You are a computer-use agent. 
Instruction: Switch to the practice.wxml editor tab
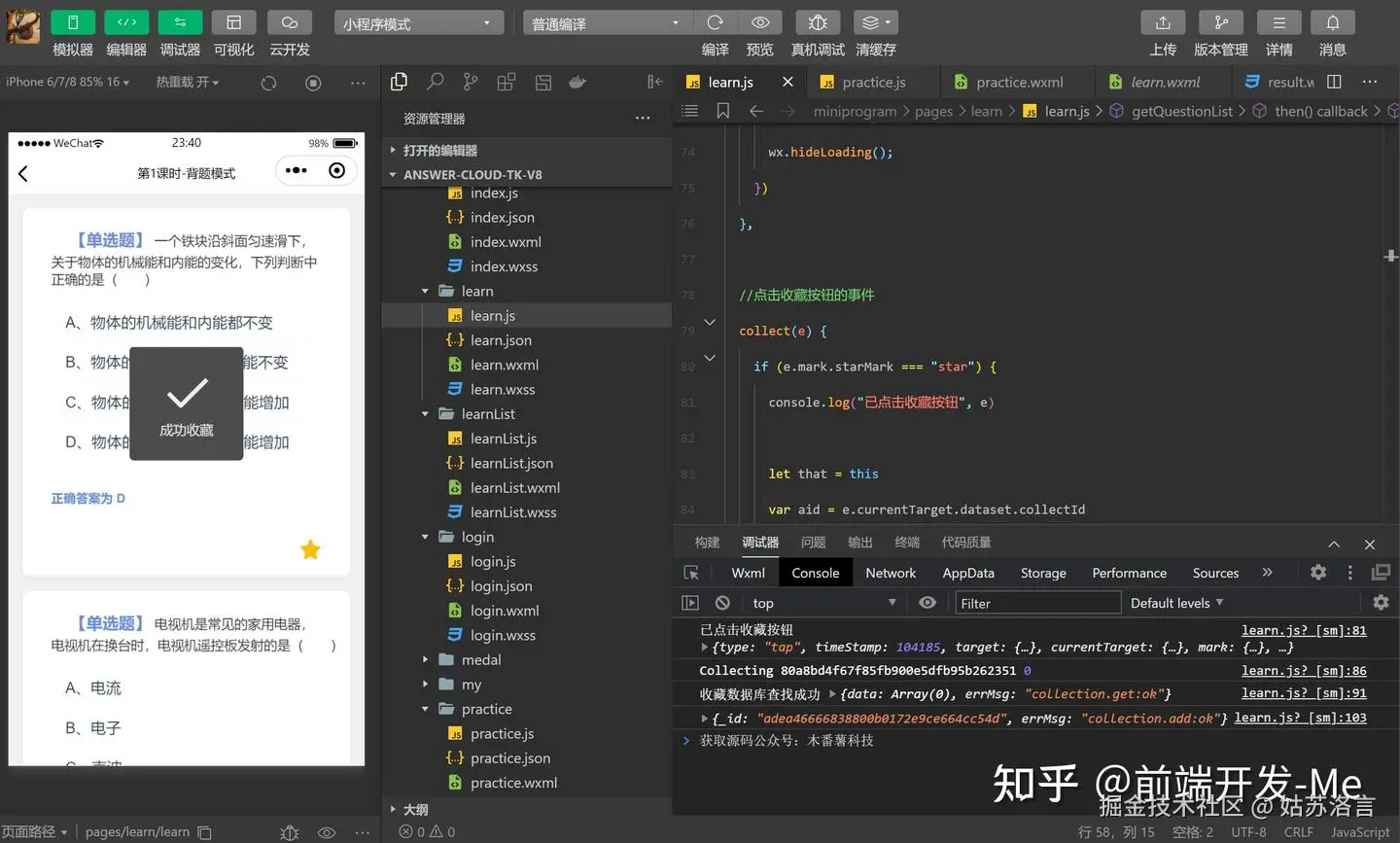[x=1019, y=83]
